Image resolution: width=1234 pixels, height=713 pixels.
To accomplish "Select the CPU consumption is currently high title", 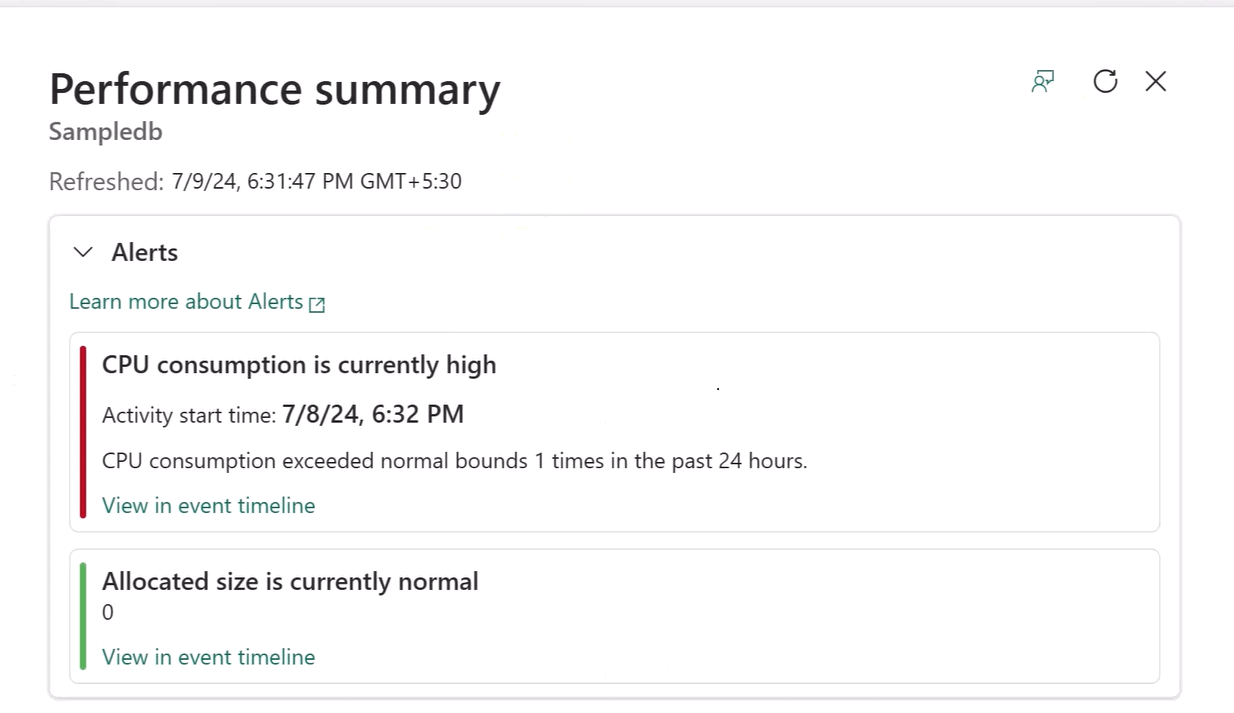I will (299, 365).
